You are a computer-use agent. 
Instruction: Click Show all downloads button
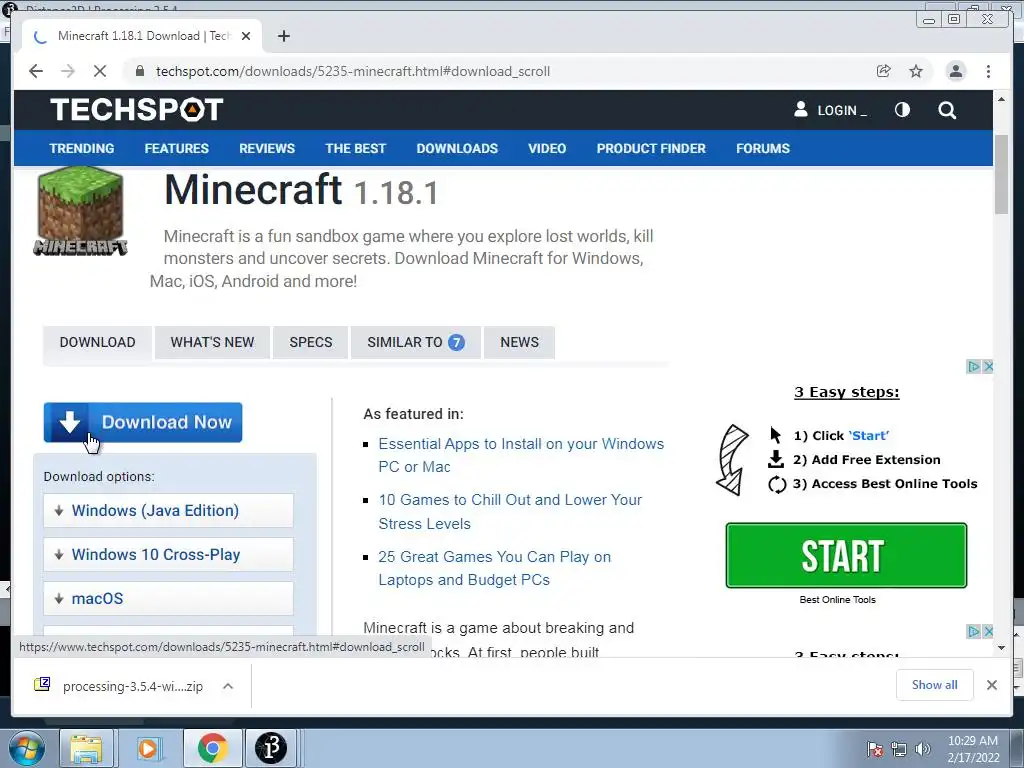(x=935, y=684)
